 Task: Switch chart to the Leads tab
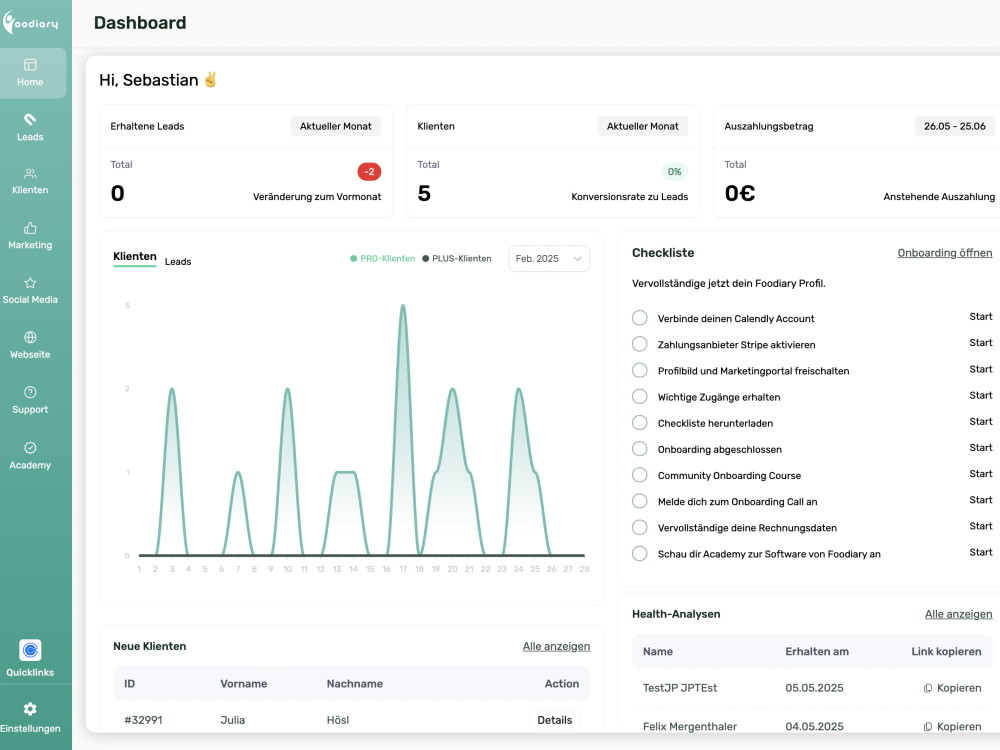tap(178, 261)
